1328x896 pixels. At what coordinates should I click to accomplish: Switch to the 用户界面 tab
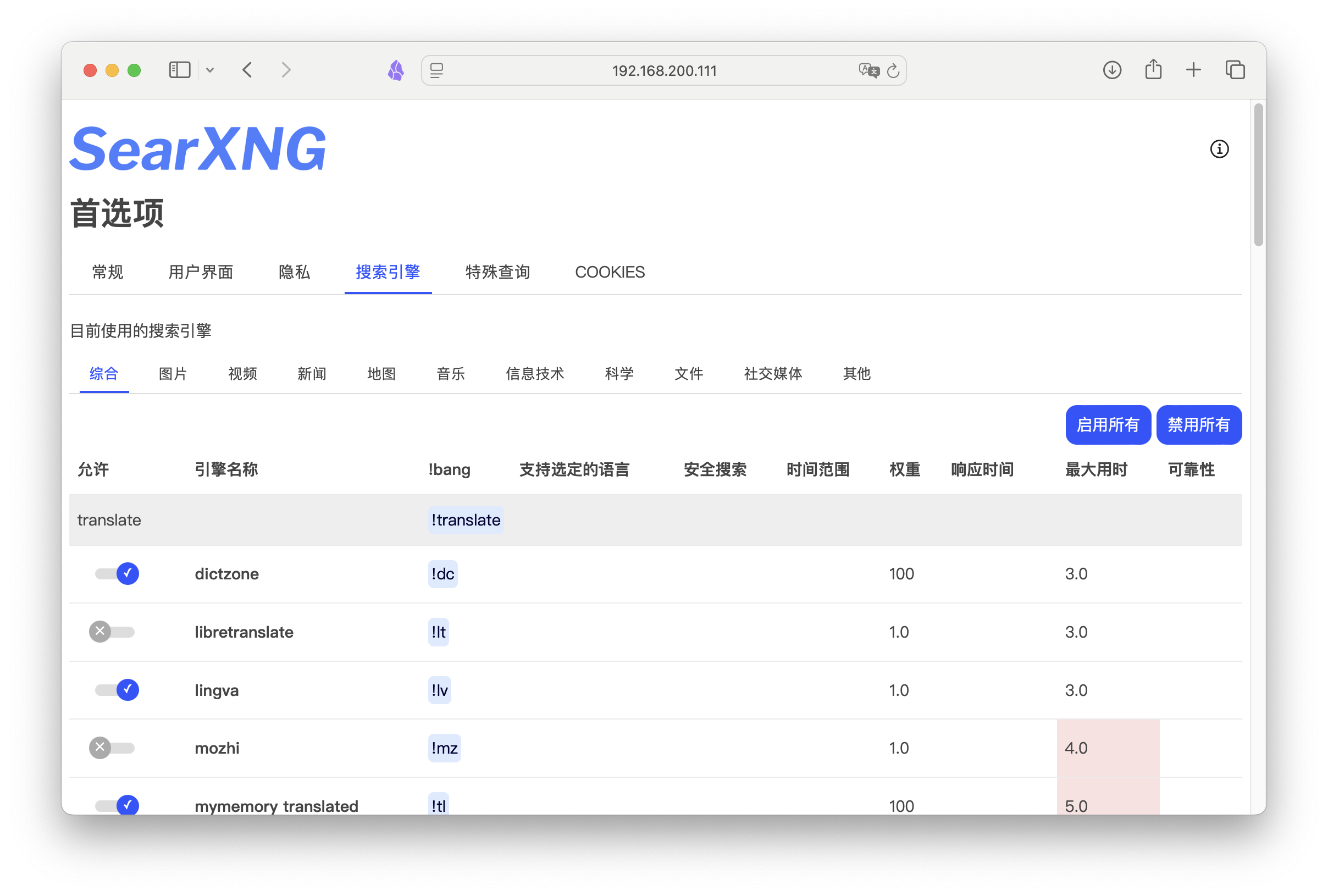coord(201,272)
